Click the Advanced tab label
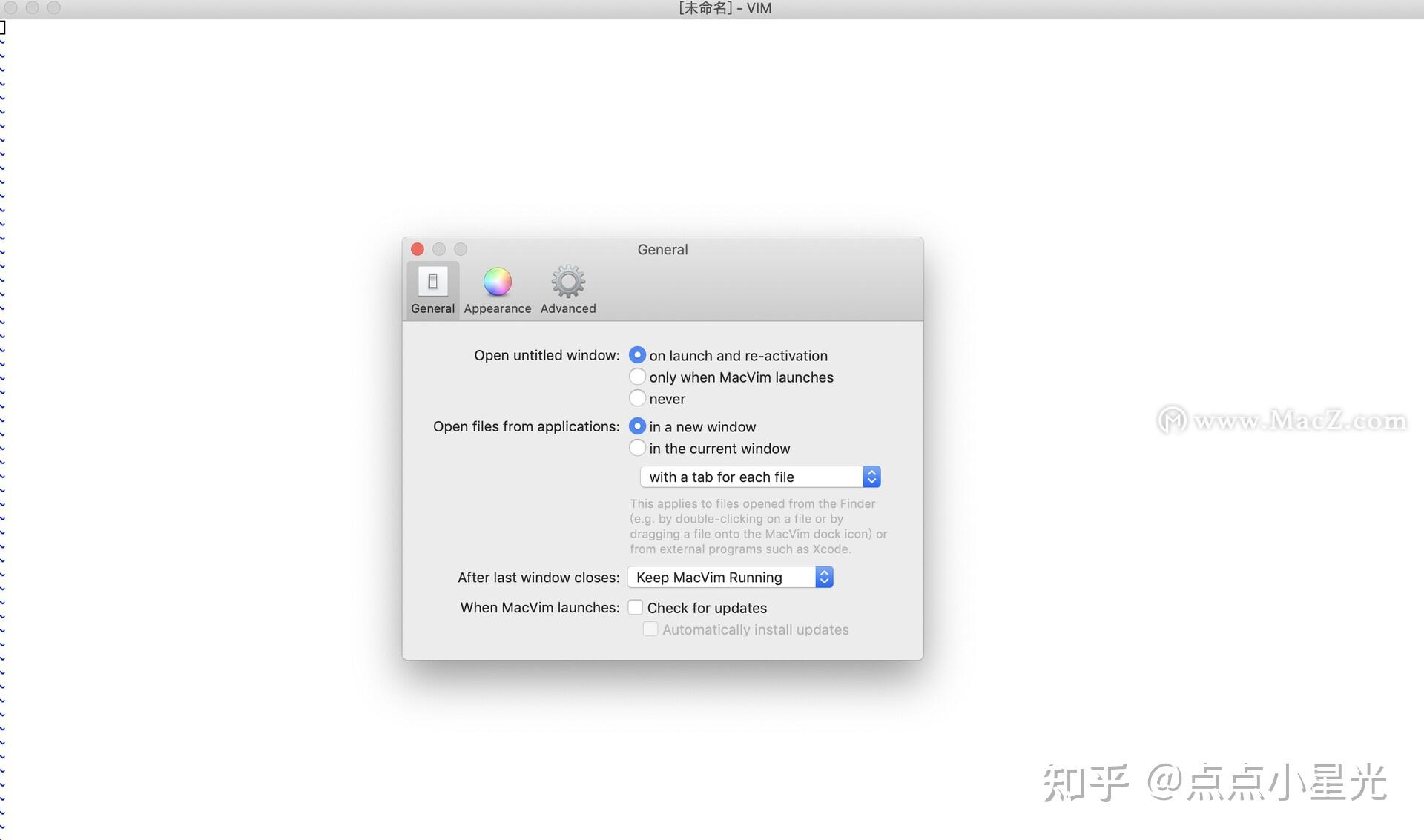1424x840 pixels. (x=567, y=308)
